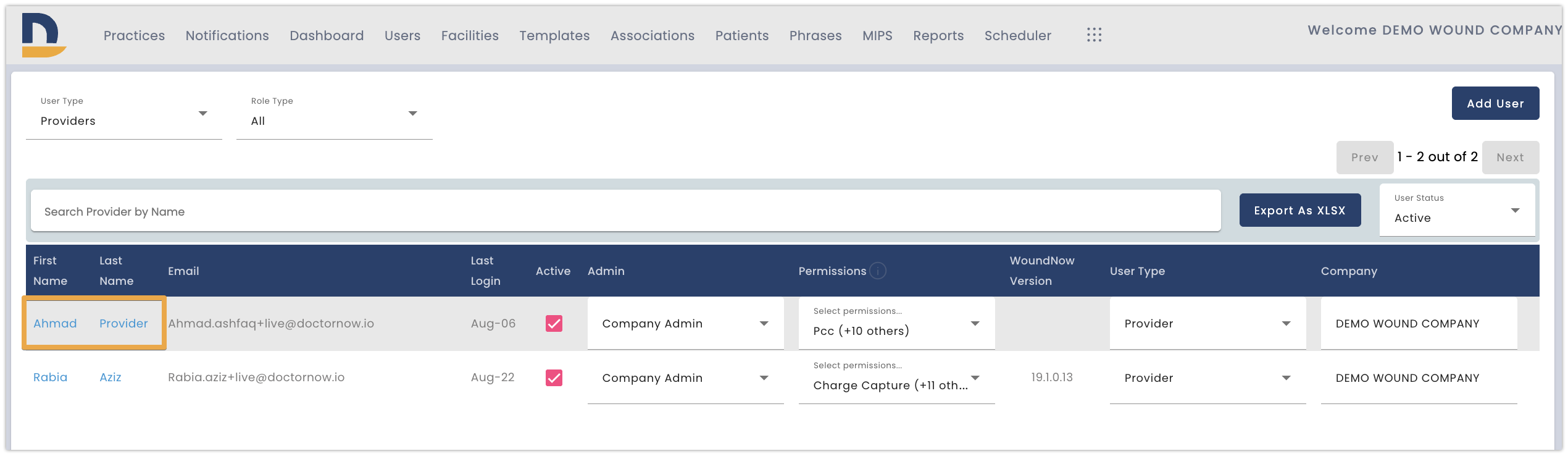1568x456 pixels.
Task: Open User Type dropdown for Ahmad
Action: (1207, 324)
